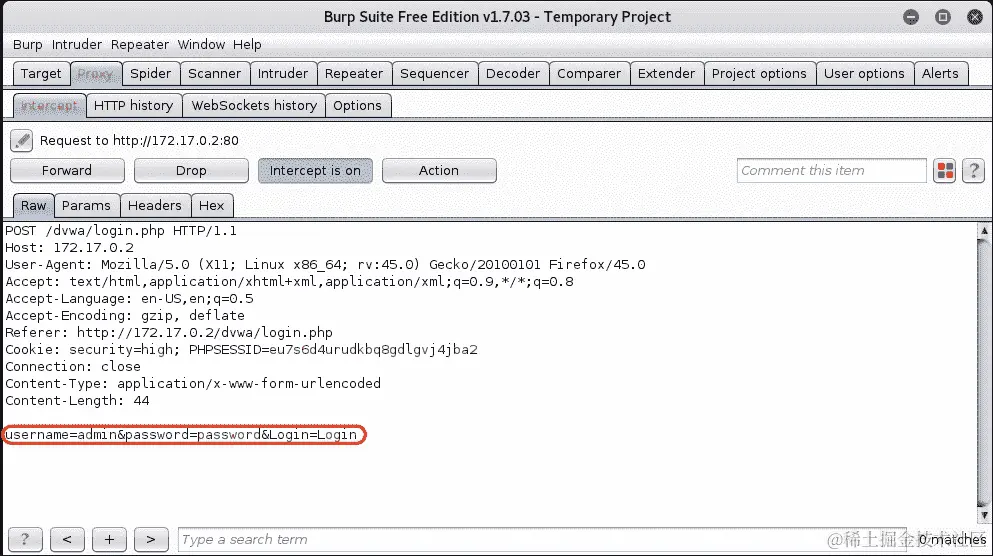Toggle the Intercept is on button
The width and height of the screenshot is (993, 556).
tap(315, 171)
